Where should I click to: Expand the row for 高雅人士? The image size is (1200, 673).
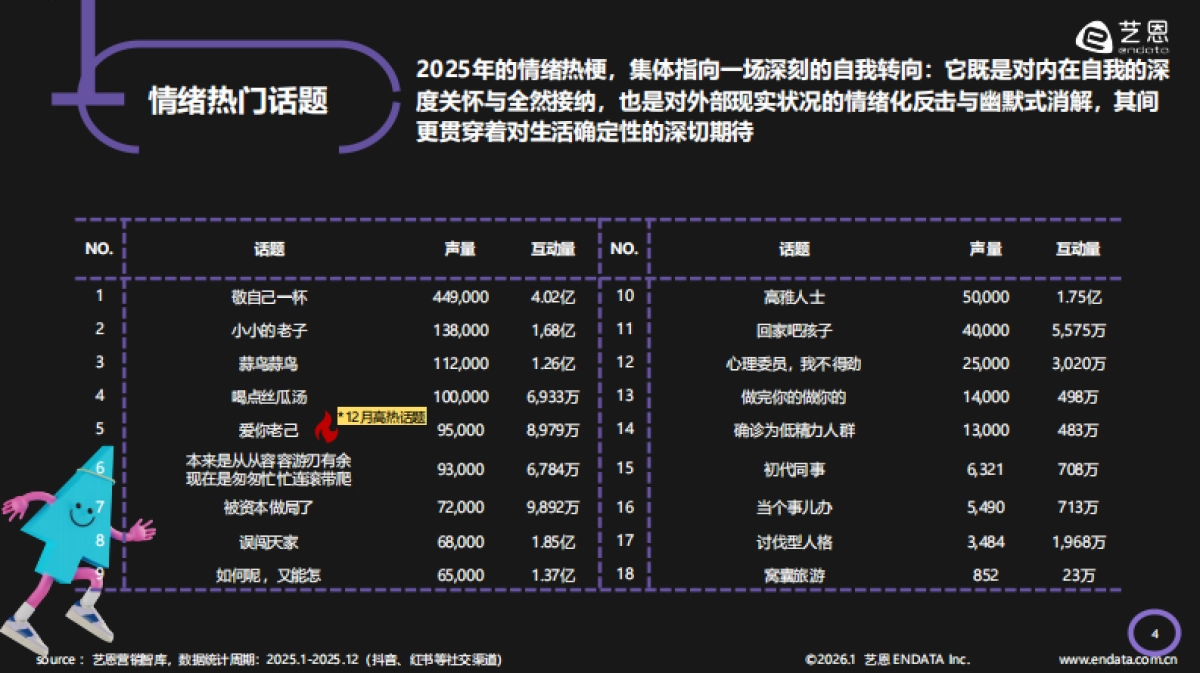(x=795, y=297)
